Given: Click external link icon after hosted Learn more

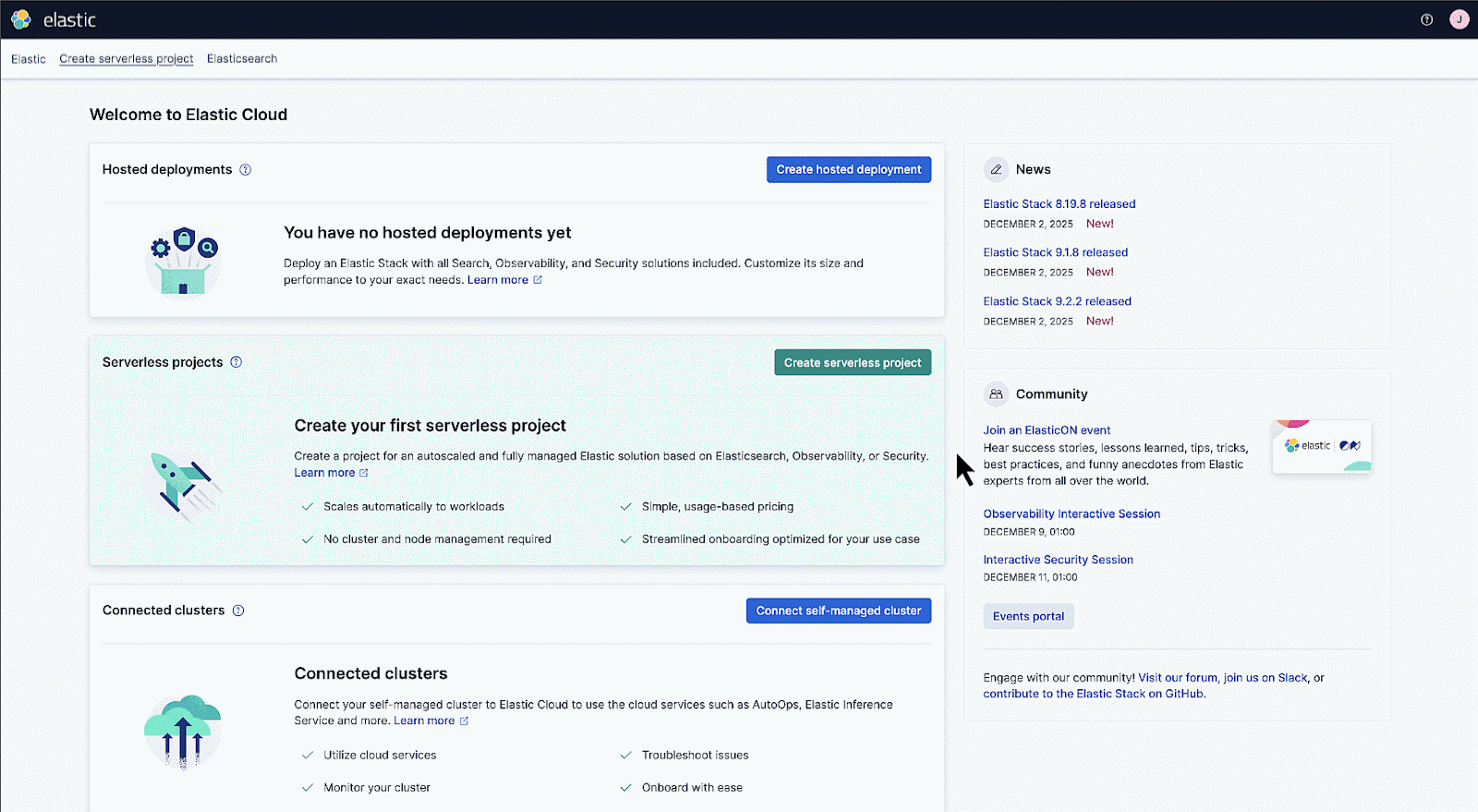Looking at the screenshot, I should 538,280.
